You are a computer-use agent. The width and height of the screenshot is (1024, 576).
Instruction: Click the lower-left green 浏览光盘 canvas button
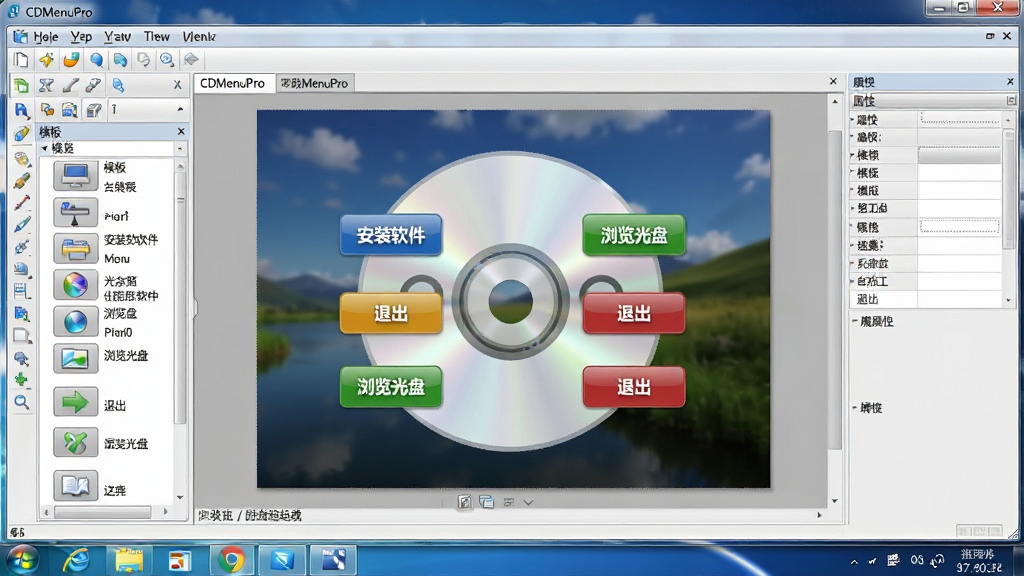click(391, 387)
